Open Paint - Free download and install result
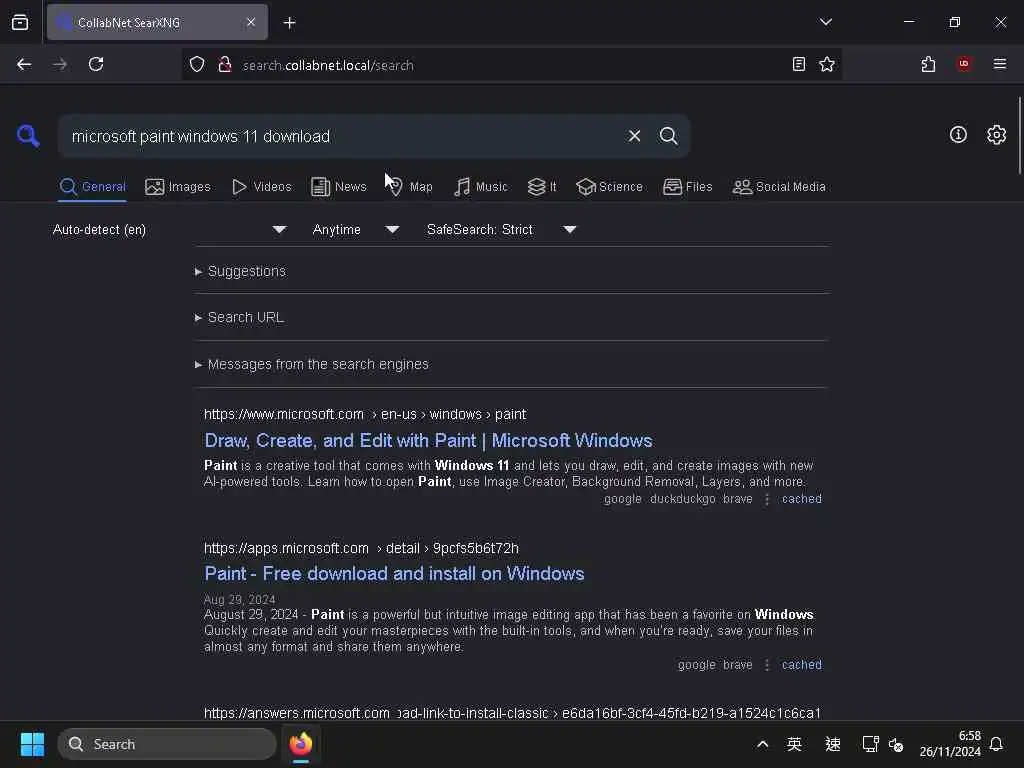Screen dimensions: 1024x768 coord(394,574)
